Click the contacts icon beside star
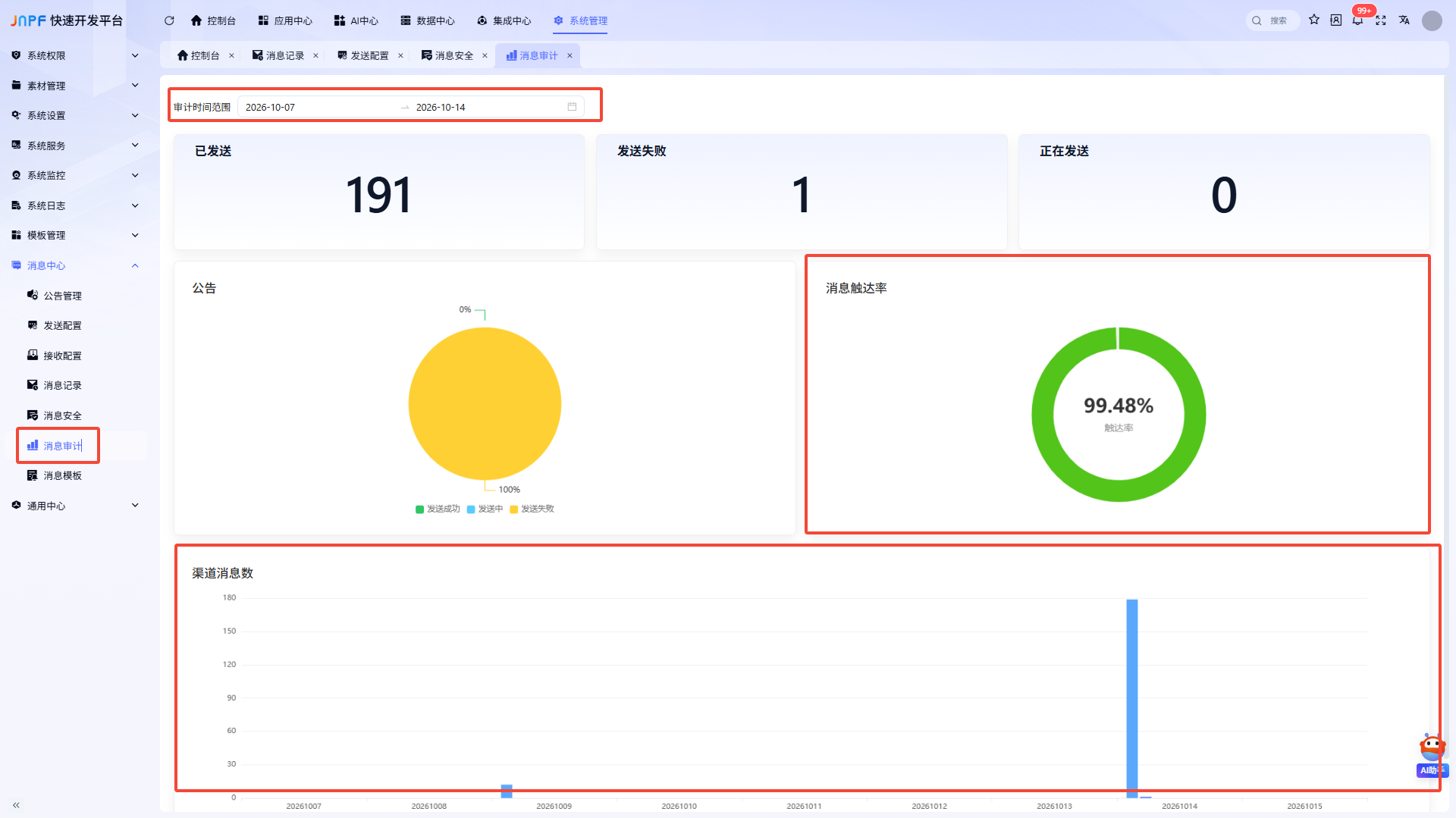Image resolution: width=1456 pixels, height=818 pixels. (x=1336, y=20)
